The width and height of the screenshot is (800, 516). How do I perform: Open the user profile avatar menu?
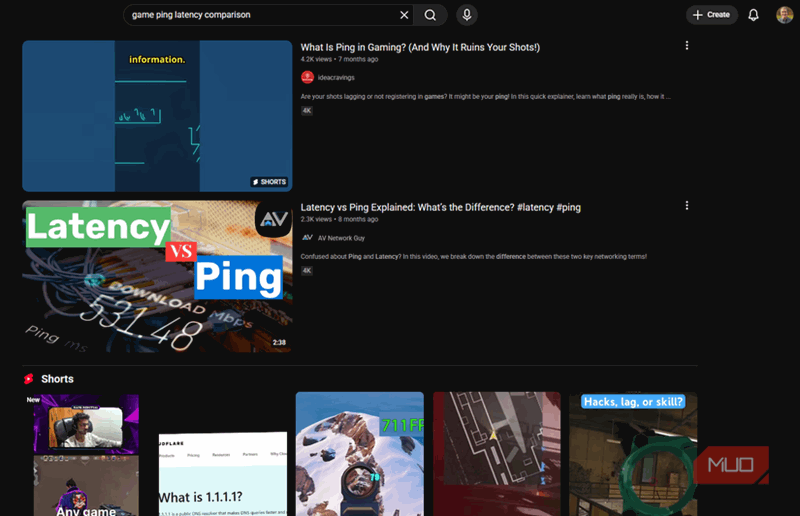coord(784,15)
